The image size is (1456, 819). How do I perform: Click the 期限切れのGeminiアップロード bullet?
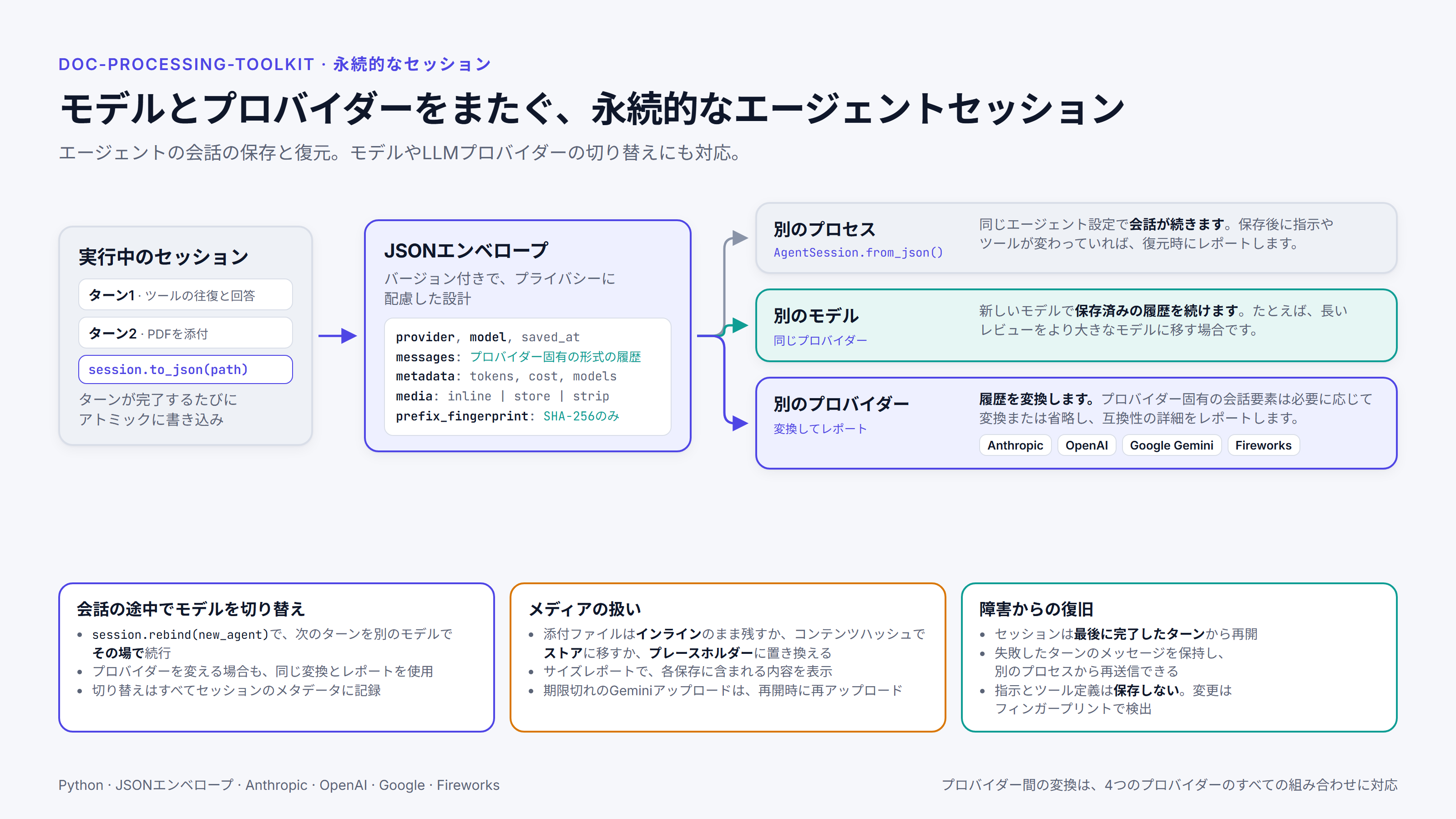coord(723,690)
